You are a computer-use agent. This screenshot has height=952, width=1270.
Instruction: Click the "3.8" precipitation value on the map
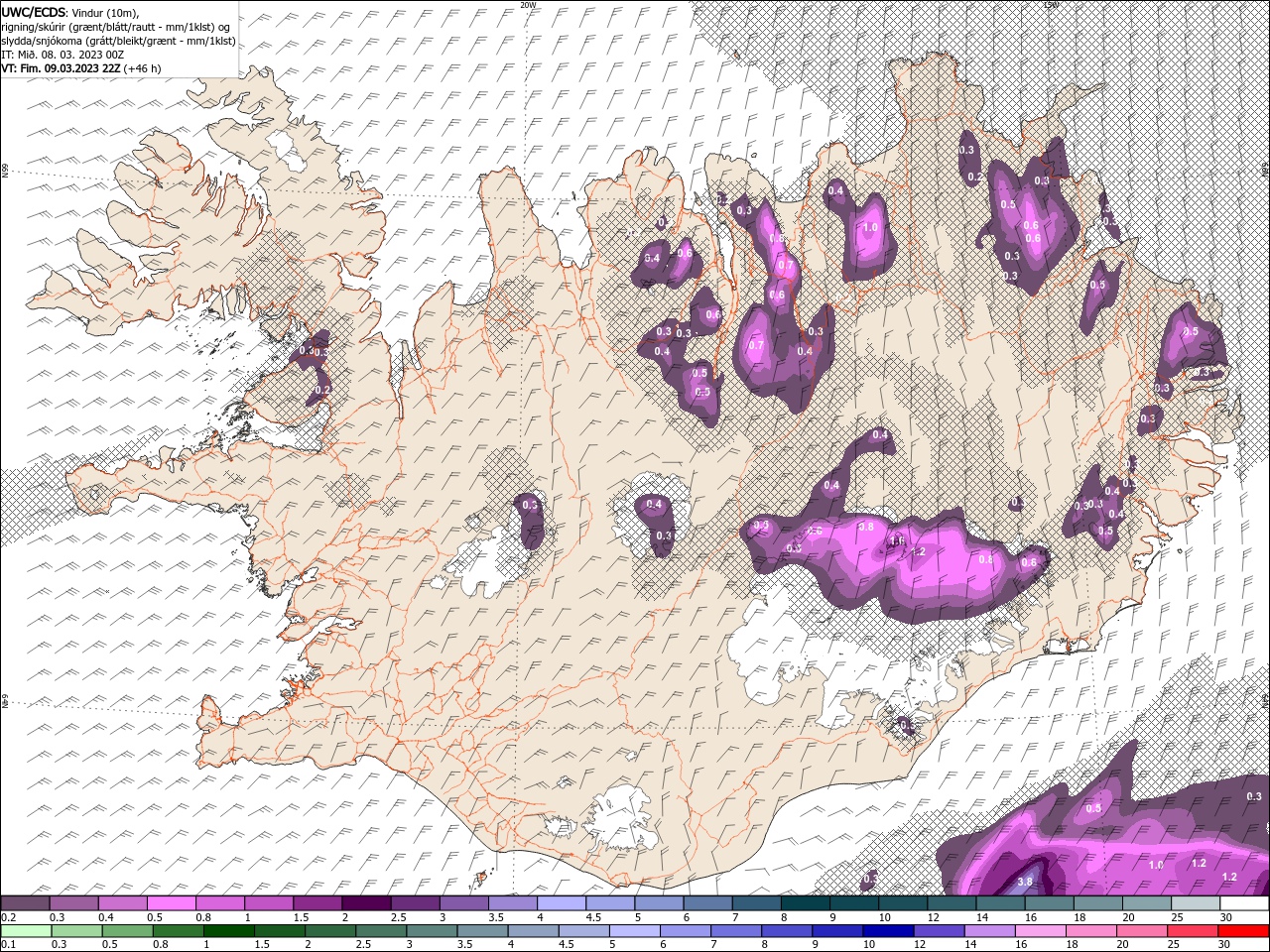pyautogui.click(x=1026, y=882)
